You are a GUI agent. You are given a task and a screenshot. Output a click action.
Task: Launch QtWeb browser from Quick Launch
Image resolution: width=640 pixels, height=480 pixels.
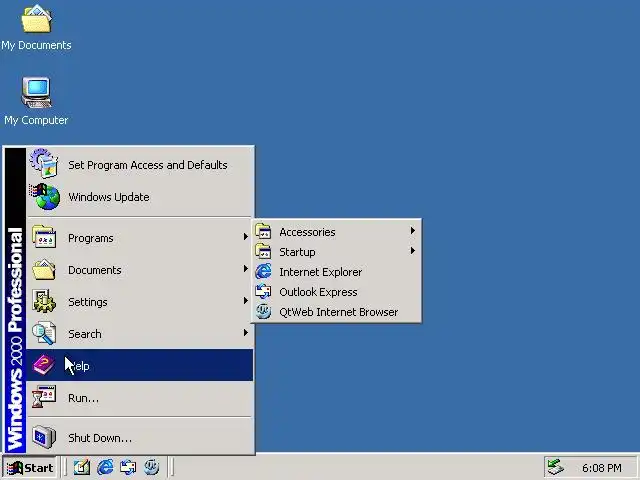click(x=151, y=467)
